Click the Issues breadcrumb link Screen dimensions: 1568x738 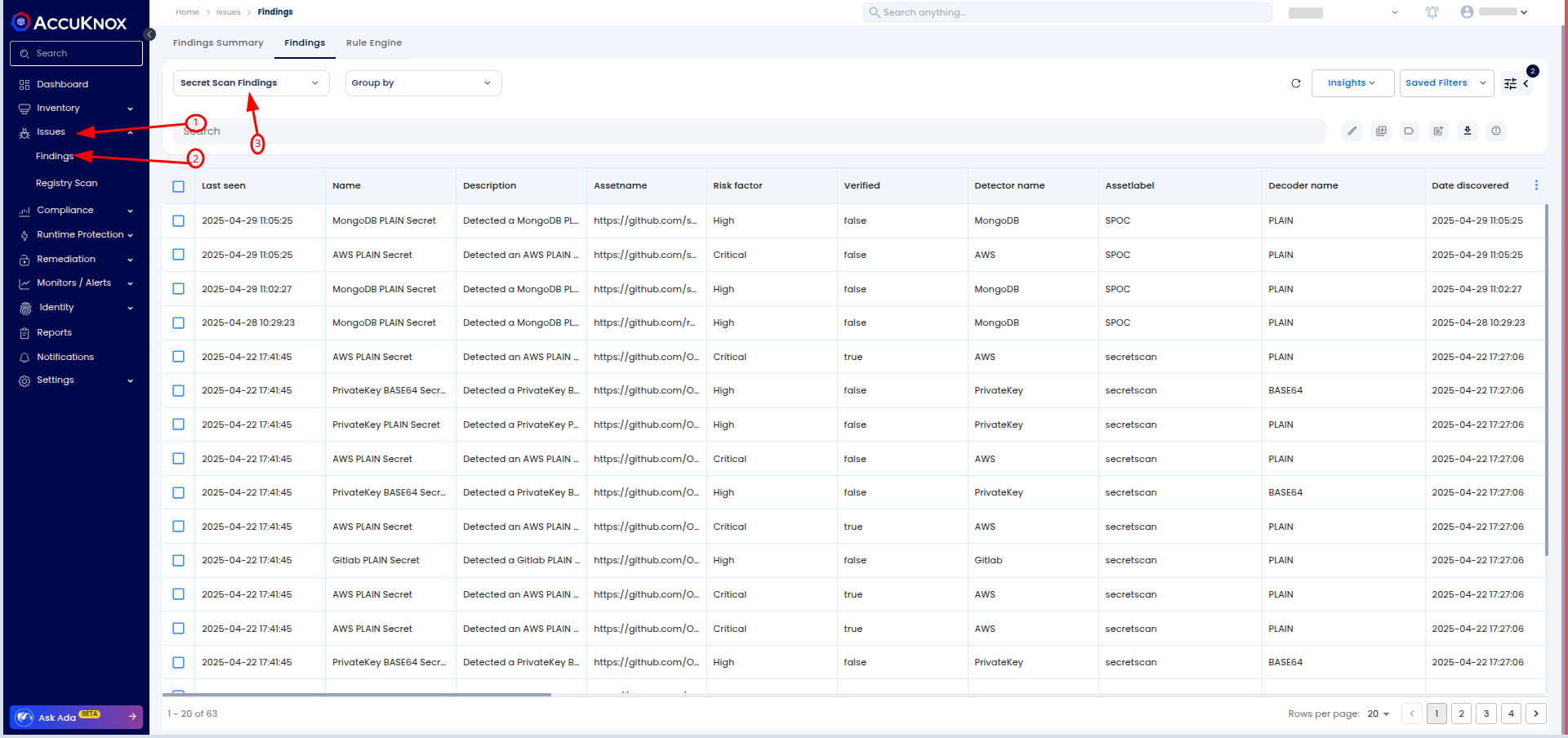tap(228, 12)
